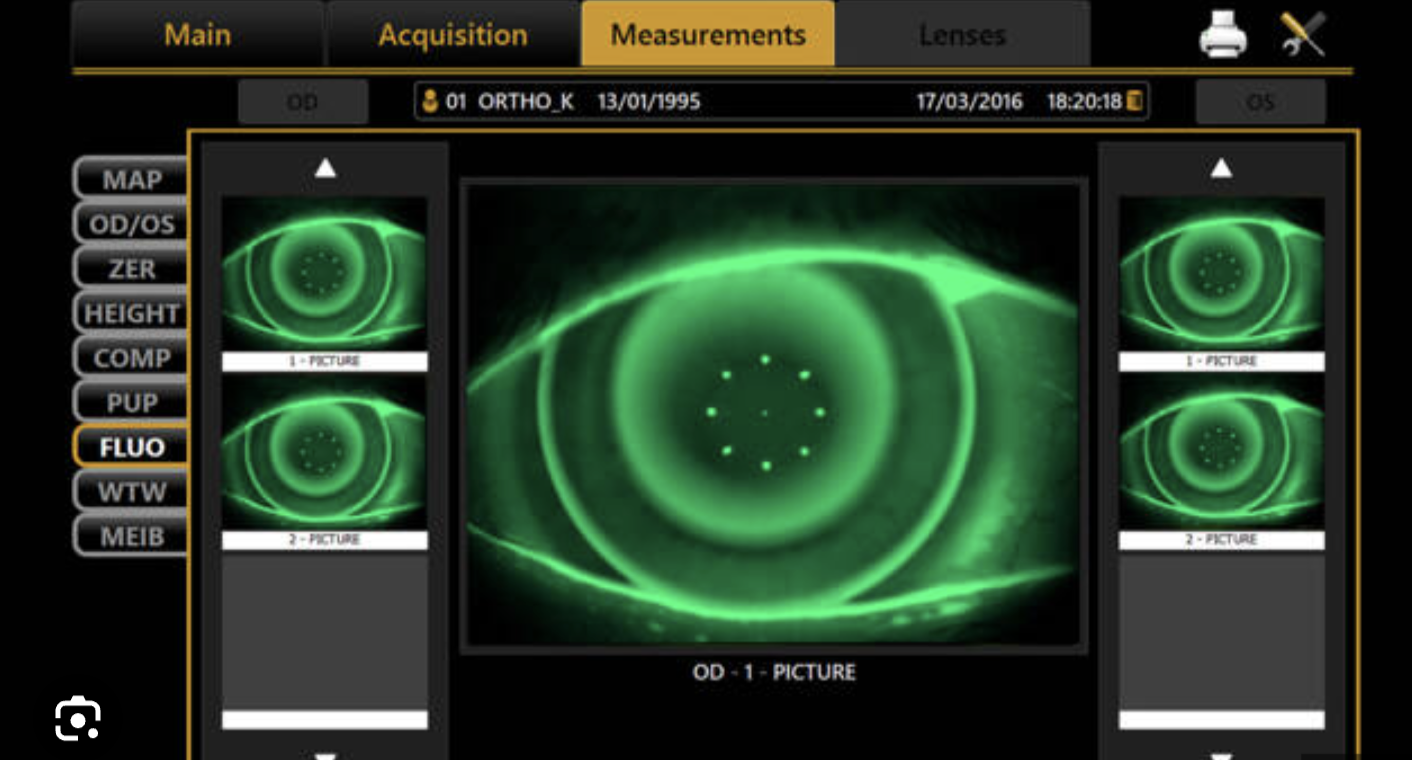Click the printer icon
The image size is (1412, 760).
point(1222,35)
